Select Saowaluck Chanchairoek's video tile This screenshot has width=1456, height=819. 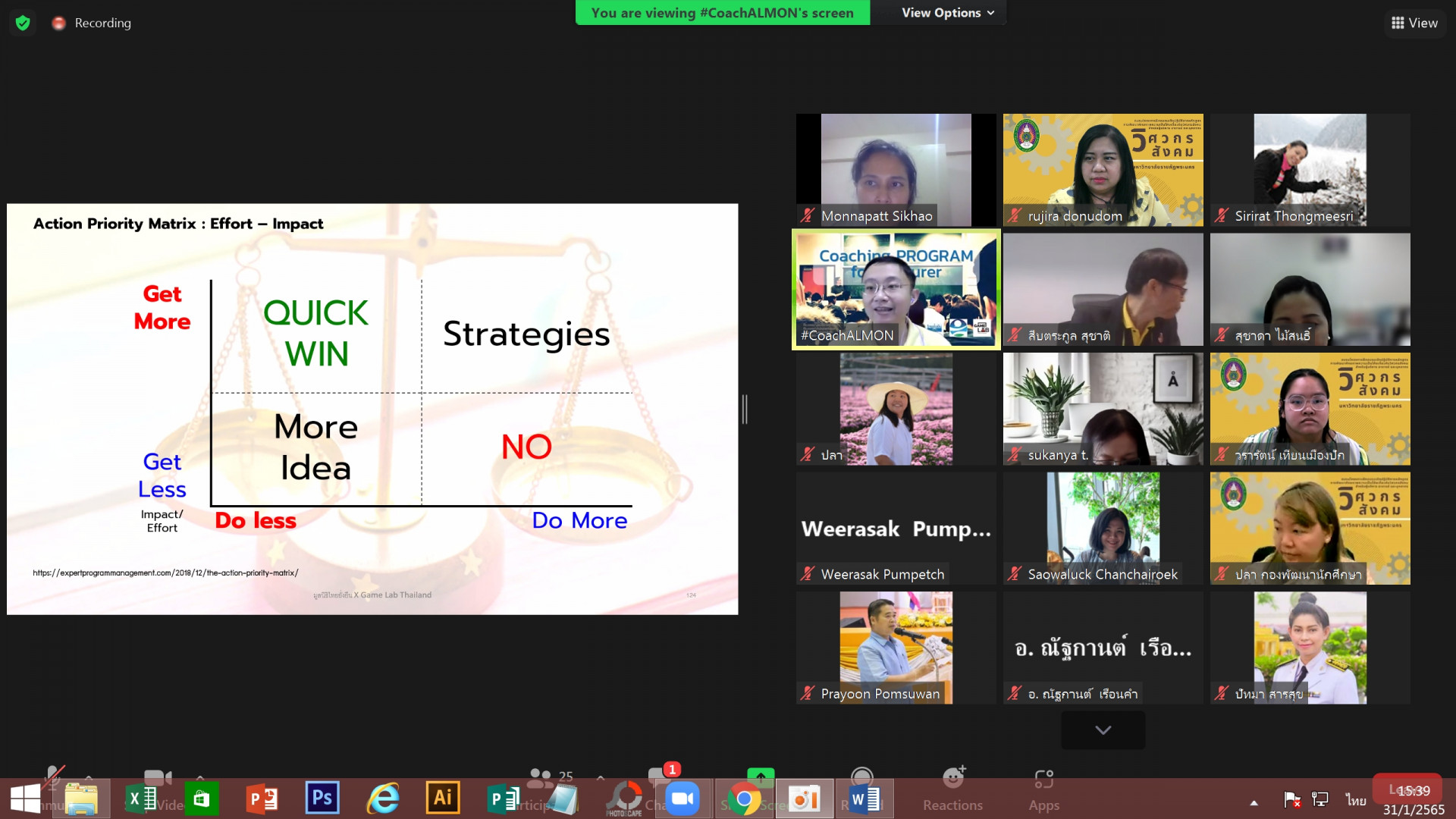[x=1103, y=528]
